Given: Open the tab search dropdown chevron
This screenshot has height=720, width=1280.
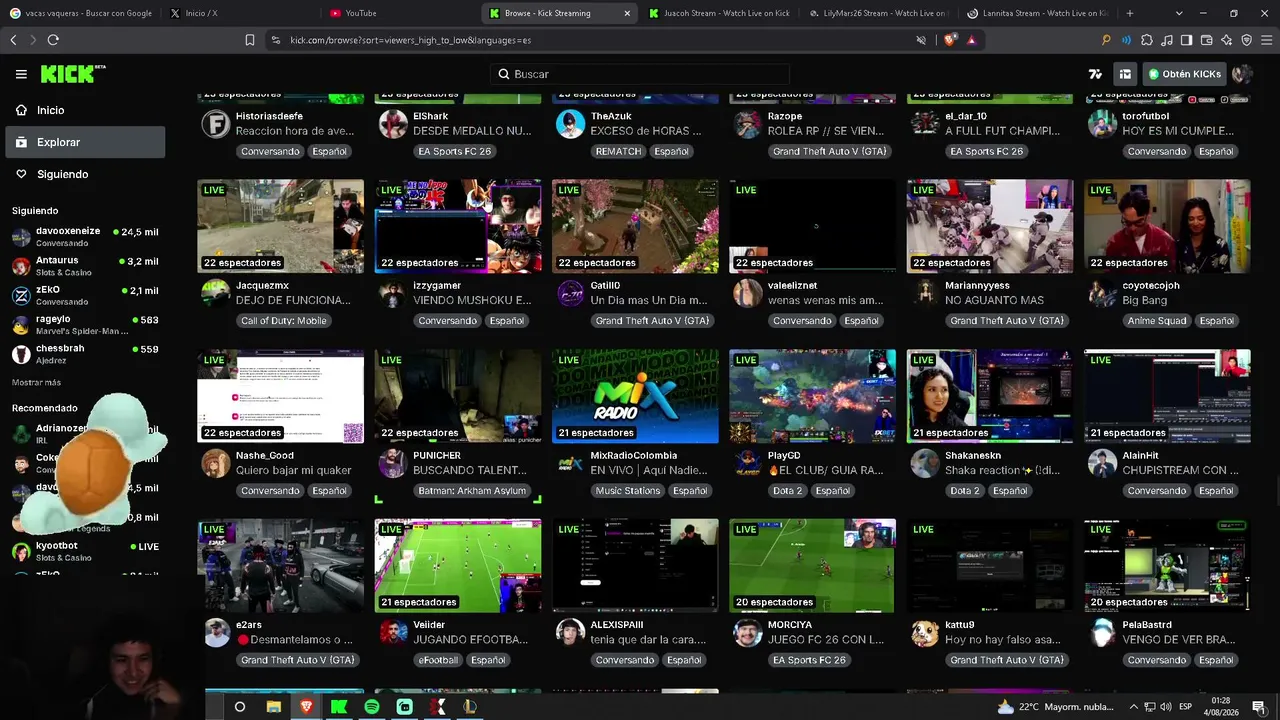Looking at the screenshot, I should 1179,13.
